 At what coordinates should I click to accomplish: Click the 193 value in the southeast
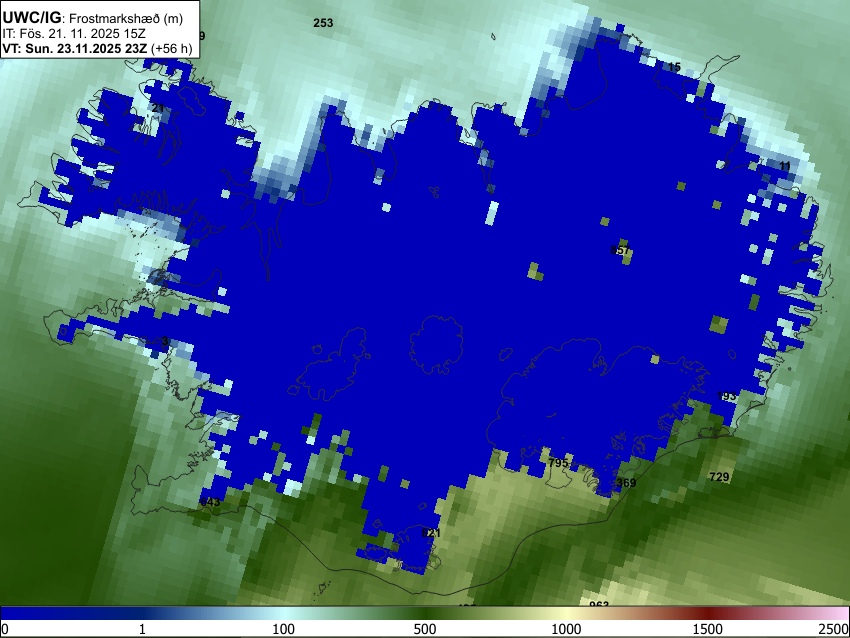(x=726, y=396)
